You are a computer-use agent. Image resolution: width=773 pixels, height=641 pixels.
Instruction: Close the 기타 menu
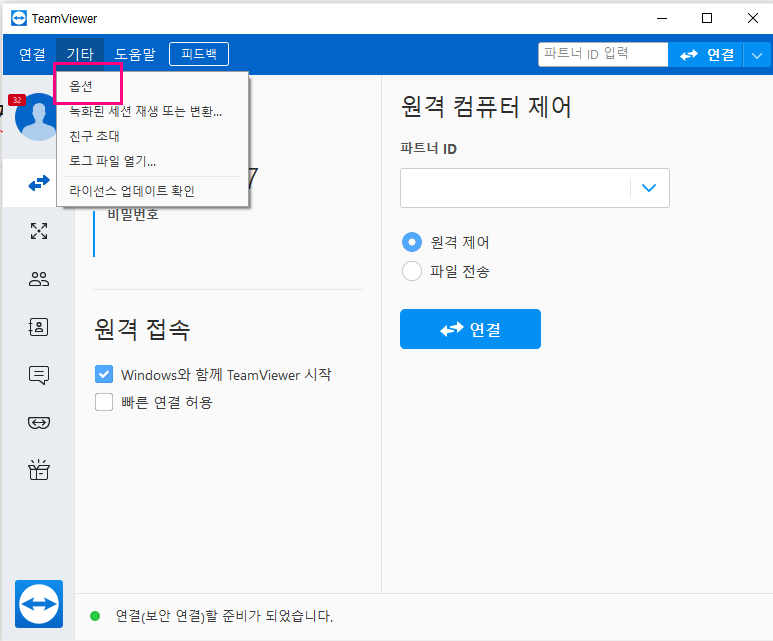click(x=80, y=54)
